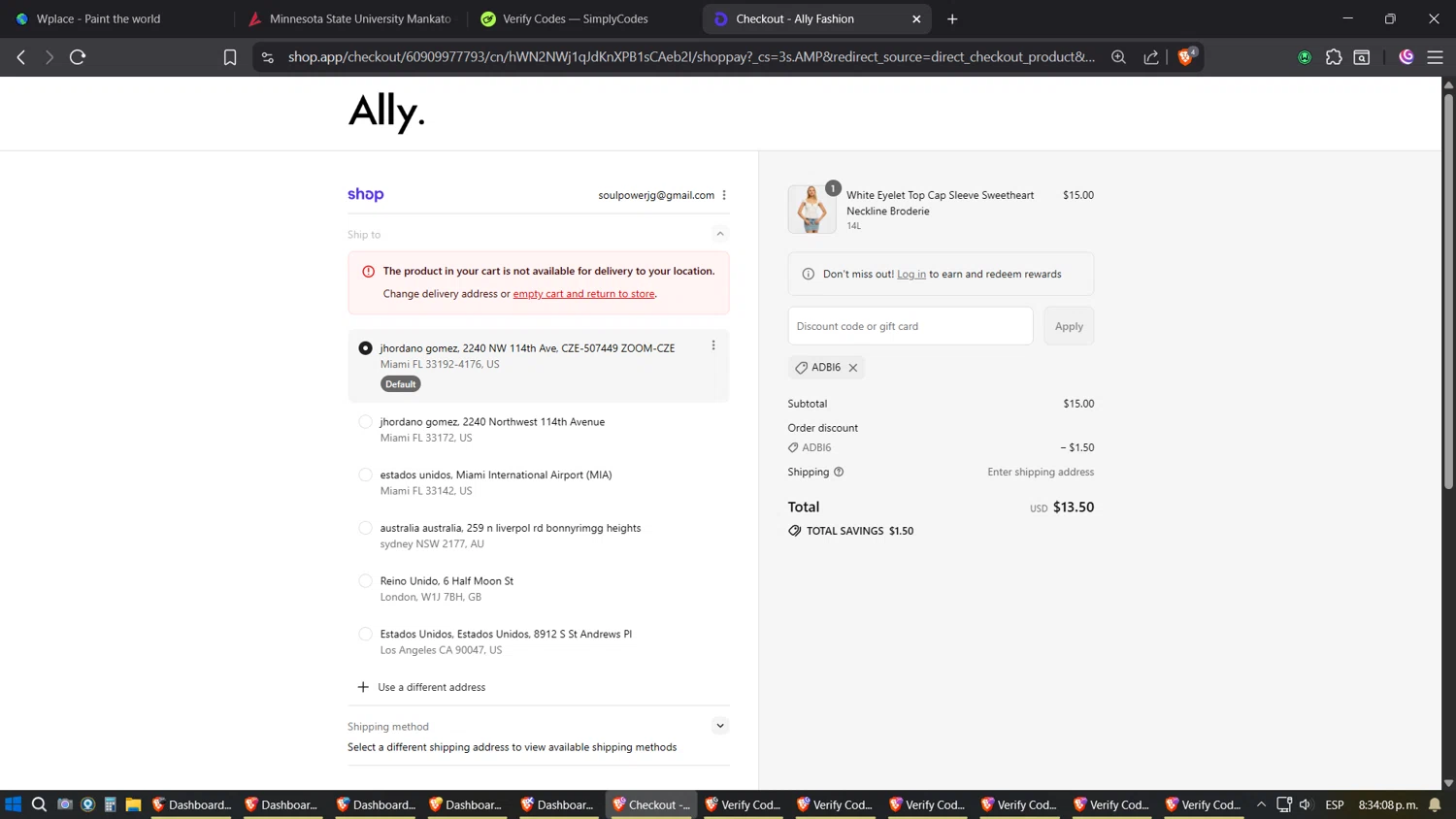Collapse the Ship to section
1456x819 pixels.
720,234
